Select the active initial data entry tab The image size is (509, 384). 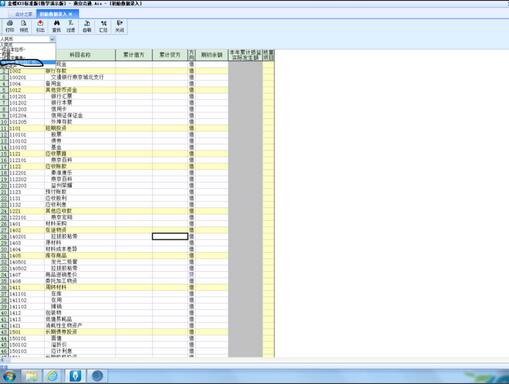(x=57, y=14)
